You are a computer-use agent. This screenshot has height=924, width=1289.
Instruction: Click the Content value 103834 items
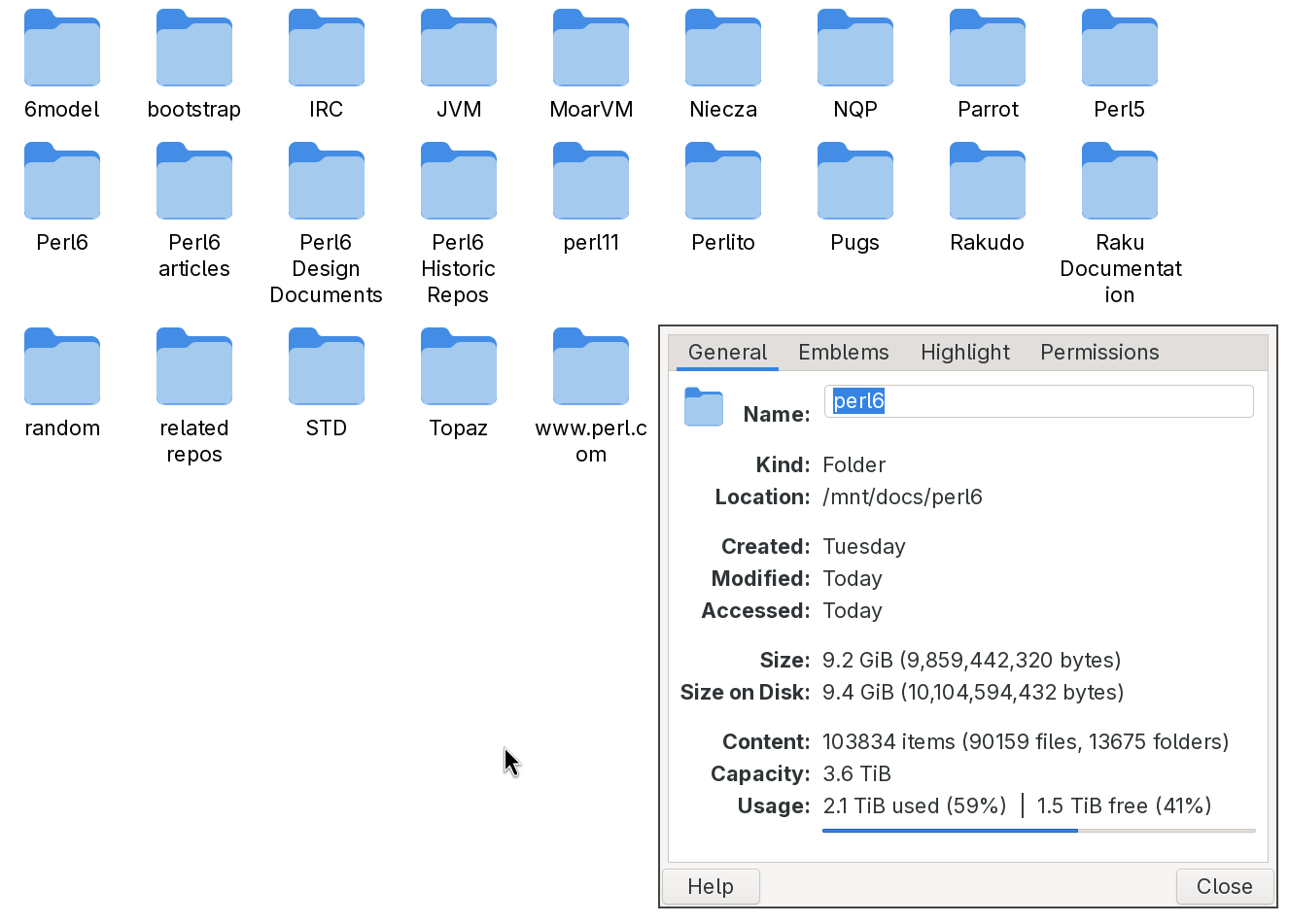[1026, 742]
